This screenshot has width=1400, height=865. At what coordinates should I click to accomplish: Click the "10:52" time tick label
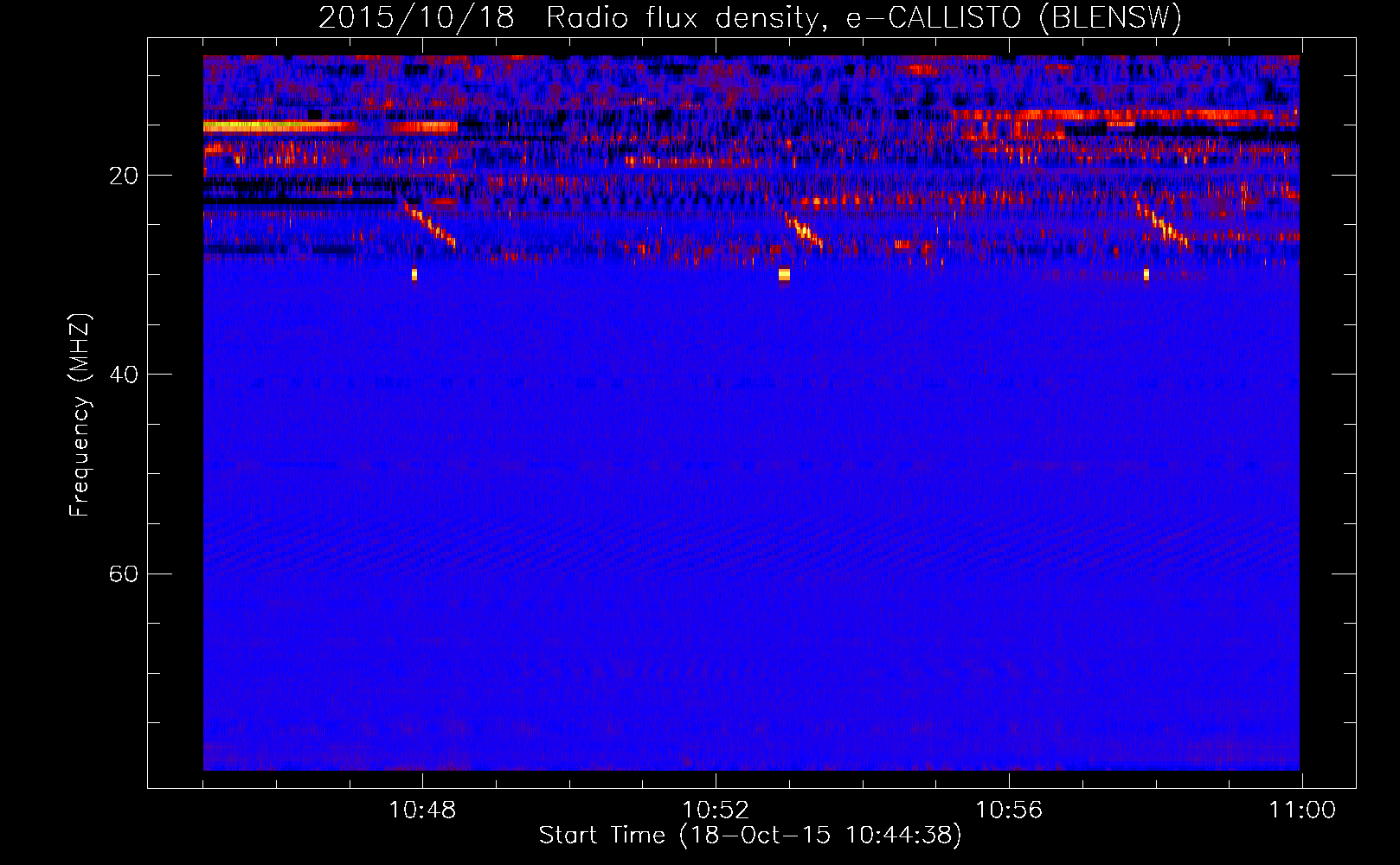point(716,811)
